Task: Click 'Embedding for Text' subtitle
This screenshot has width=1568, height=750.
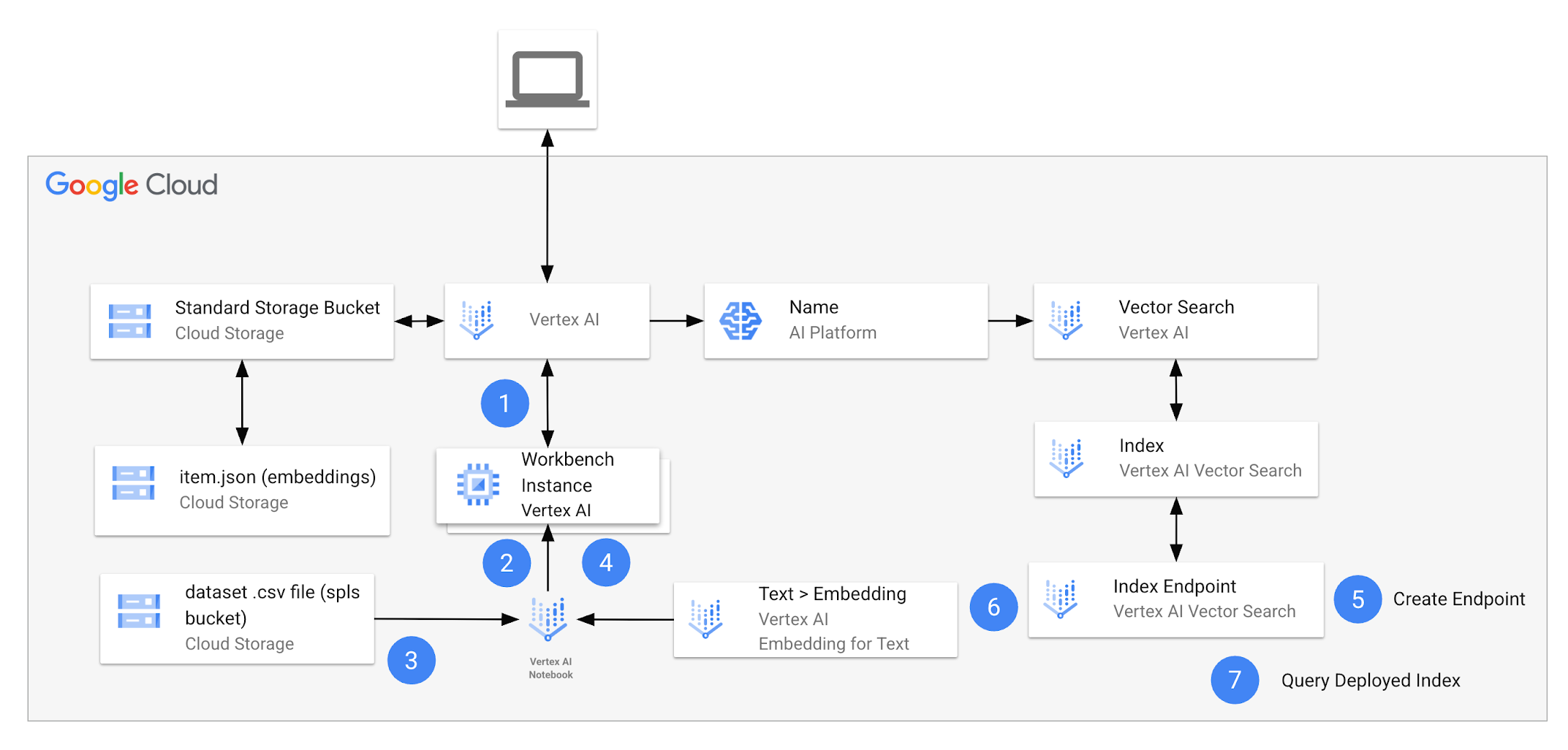Action: coord(834,644)
